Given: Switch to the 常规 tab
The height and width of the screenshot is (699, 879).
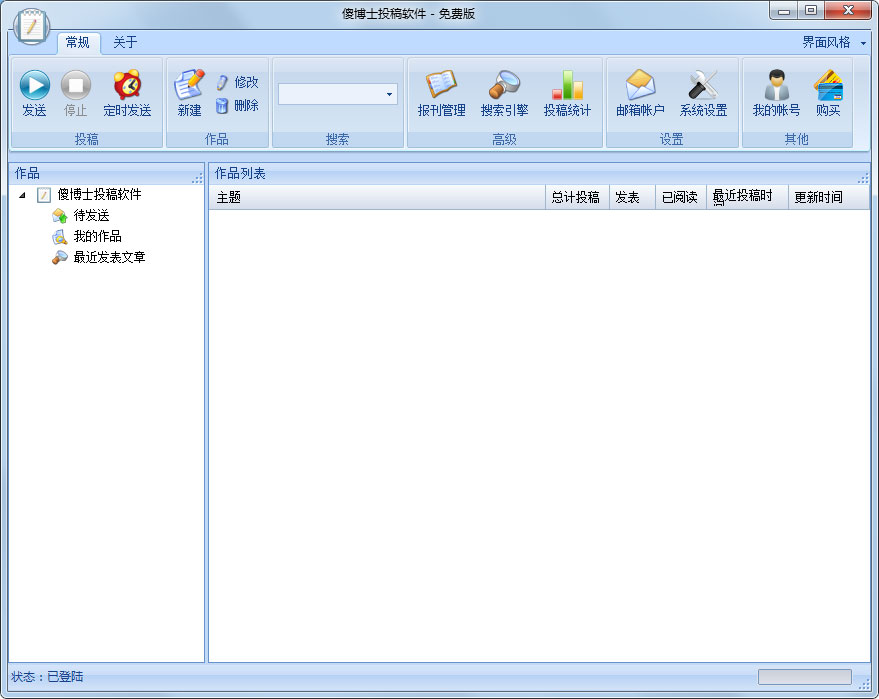Looking at the screenshot, I should (x=79, y=43).
